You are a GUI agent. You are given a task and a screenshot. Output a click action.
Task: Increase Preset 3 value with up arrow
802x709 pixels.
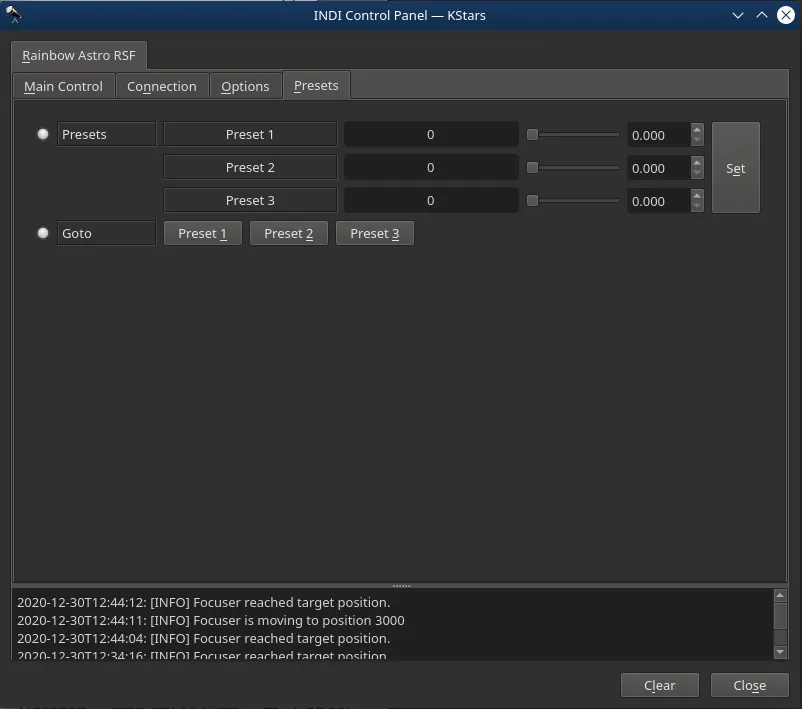point(697,196)
